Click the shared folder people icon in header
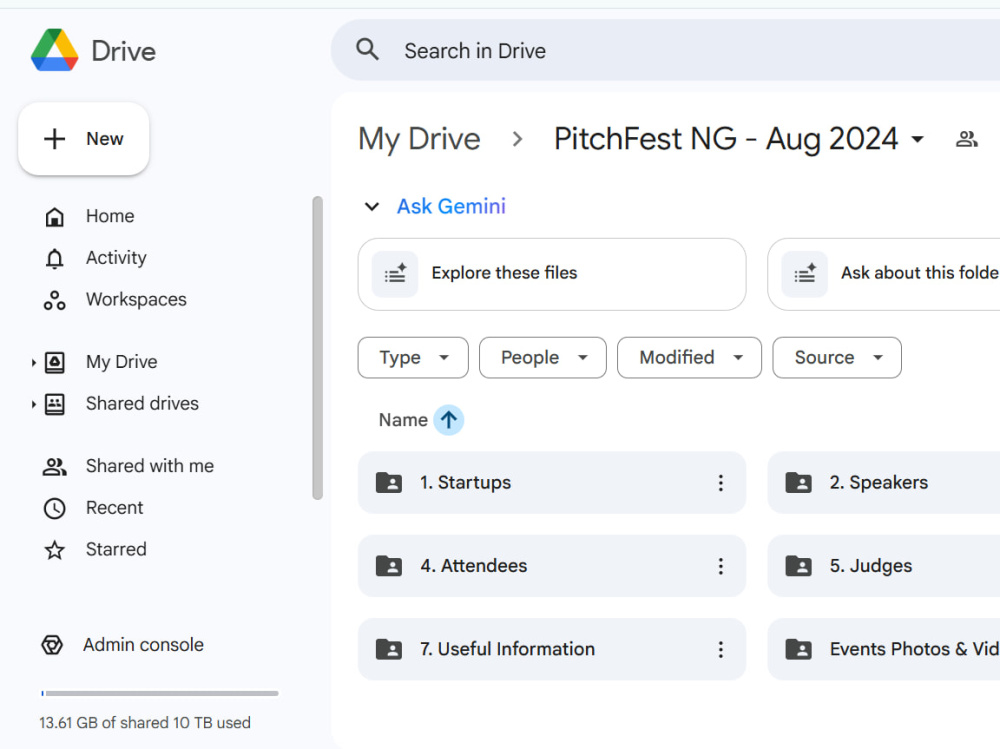 (x=967, y=139)
